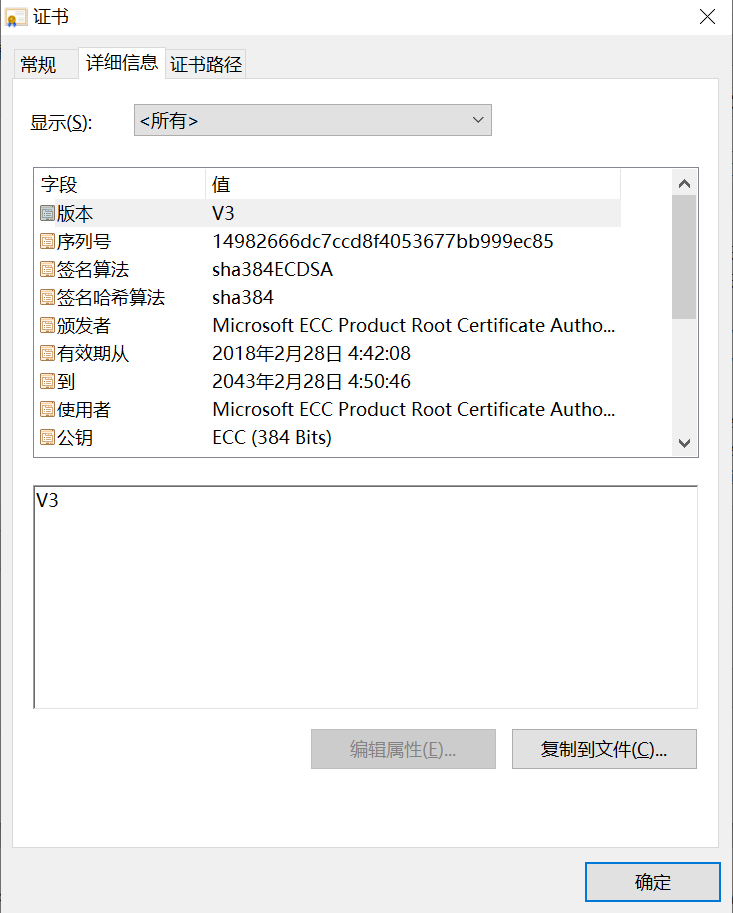The width and height of the screenshot is (733, 913).
Task: Confirm with the 确定 button
Action: click(653, 882)
